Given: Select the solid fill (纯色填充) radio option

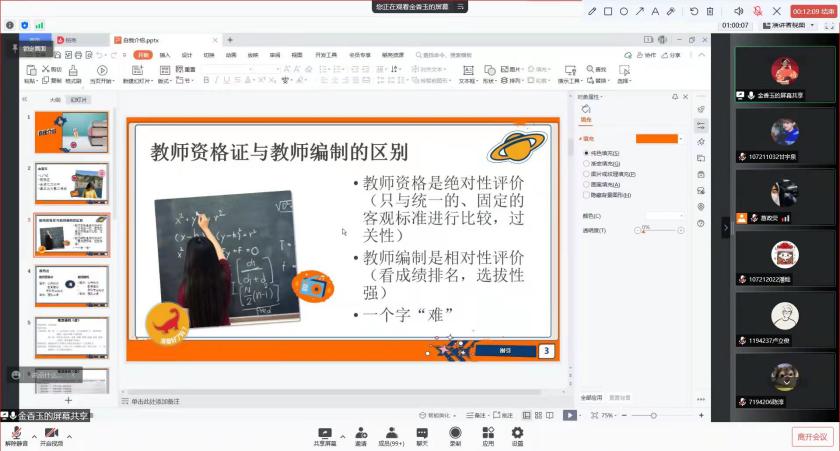Looking at the screenshot, I should click(586, 152).
